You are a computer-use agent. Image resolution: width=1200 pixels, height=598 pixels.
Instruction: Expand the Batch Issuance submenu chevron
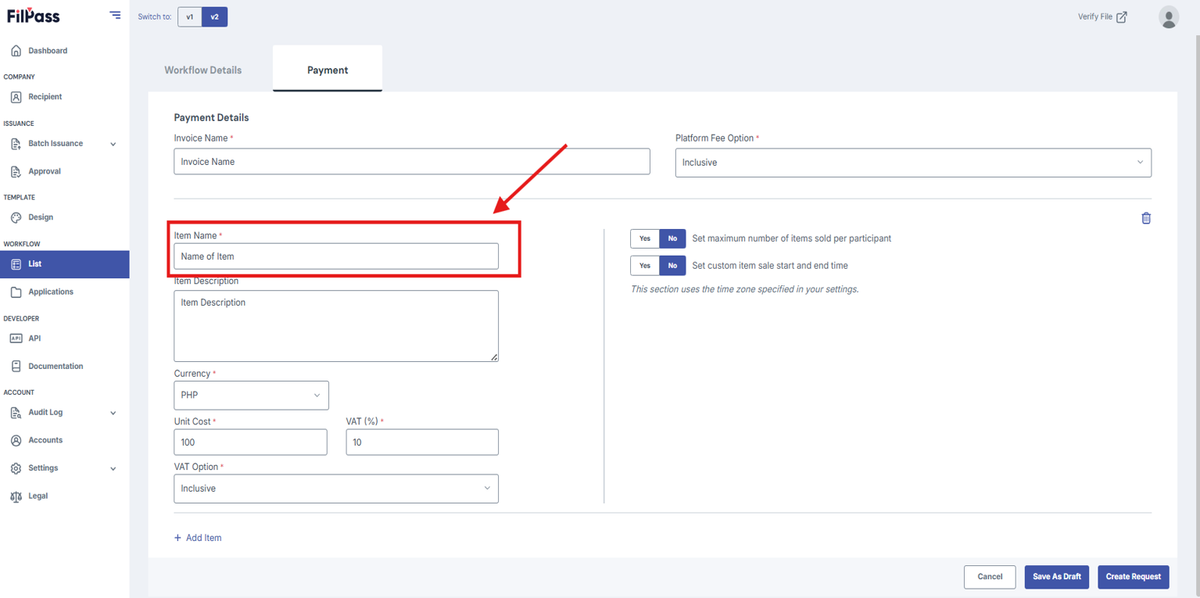click(113, 144)
